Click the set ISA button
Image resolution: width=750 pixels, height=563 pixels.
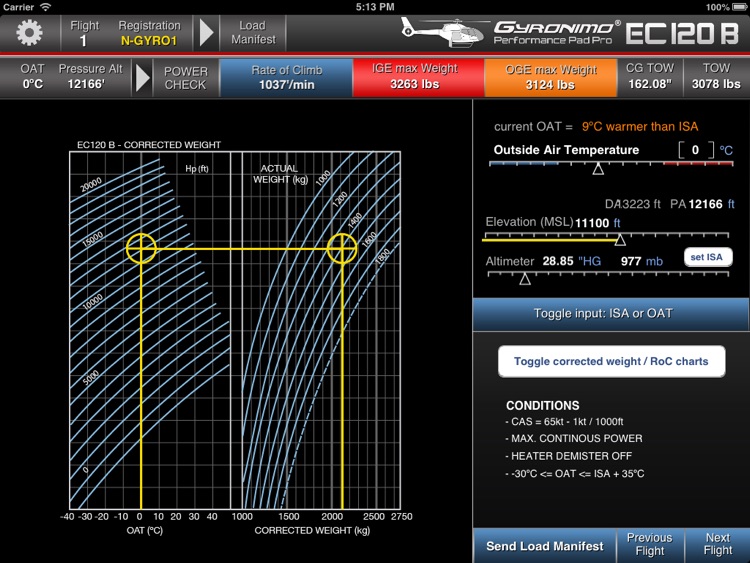[708, 257]
